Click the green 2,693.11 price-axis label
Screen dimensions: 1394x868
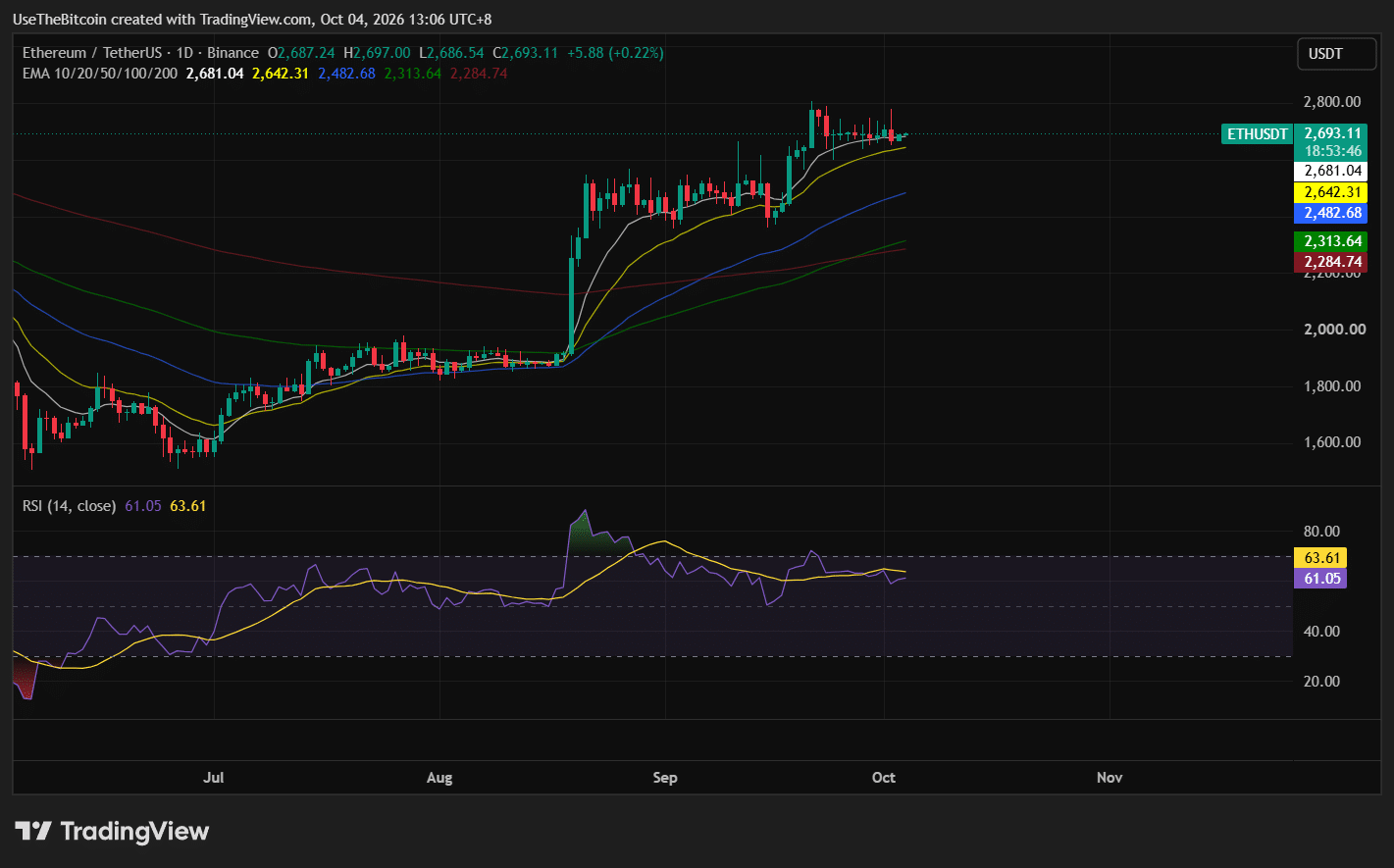[x=1330, y=134]
